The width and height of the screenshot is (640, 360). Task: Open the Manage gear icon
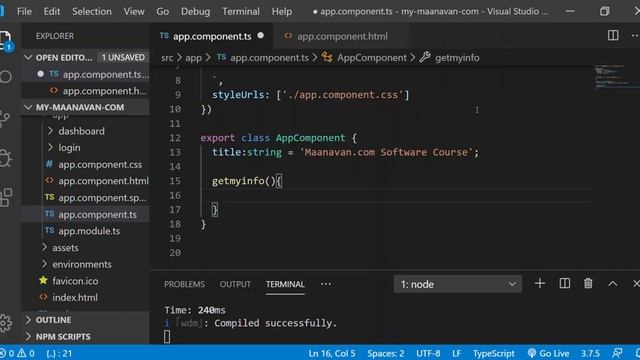(x=6, y=322)
